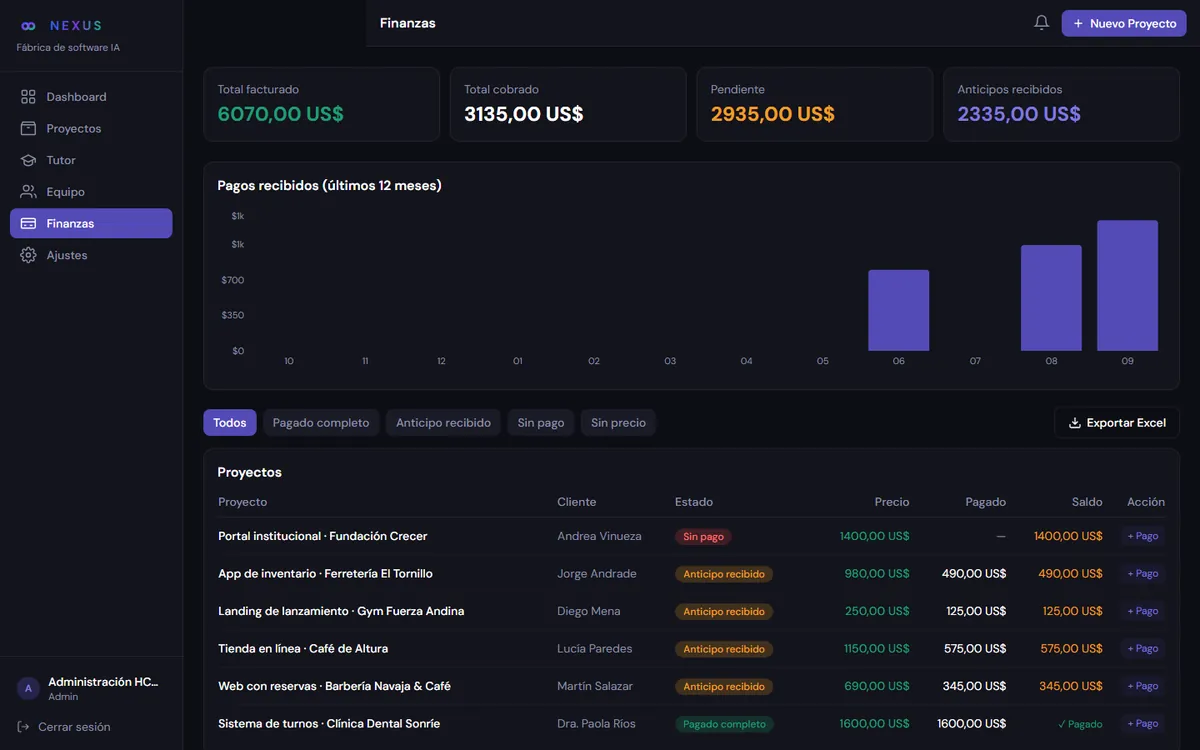1200x750 pixels.
Task: Click the download icon beside Exportar Excel
Action: click(1075, 423)
